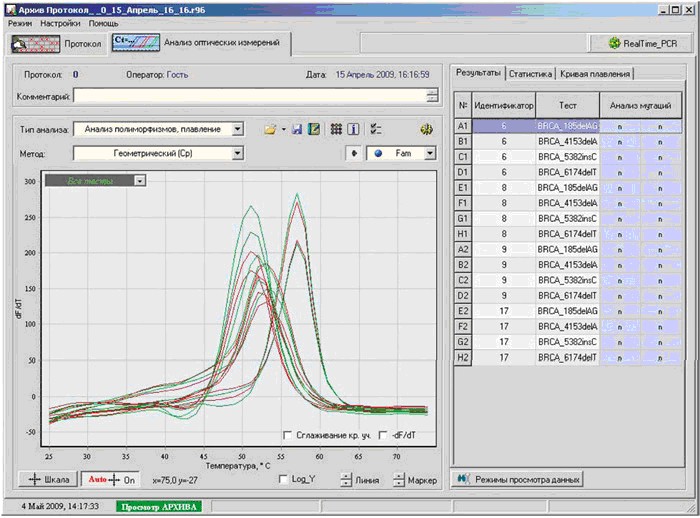Click the Шкала scale button

click(49, 480)
